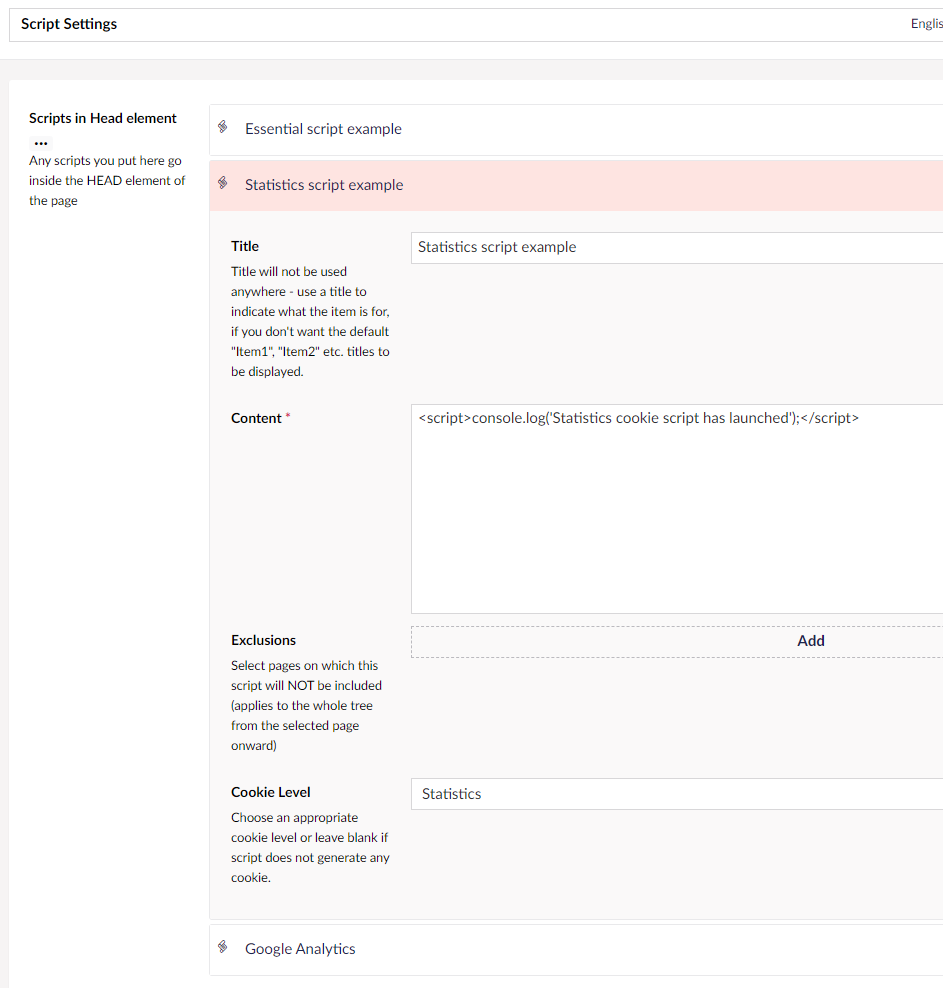Click the red required asterisk next to Content

pos(288,417)
